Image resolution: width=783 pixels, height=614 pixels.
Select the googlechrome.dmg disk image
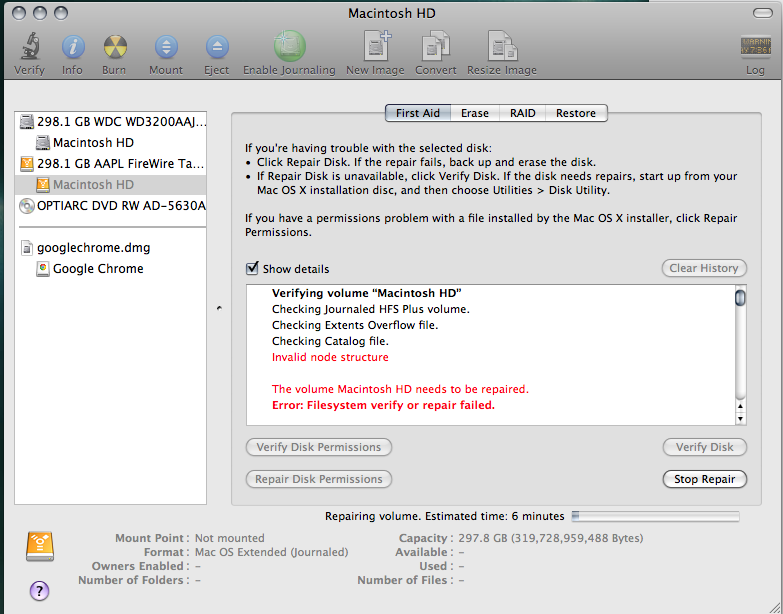tap(111, 247)
